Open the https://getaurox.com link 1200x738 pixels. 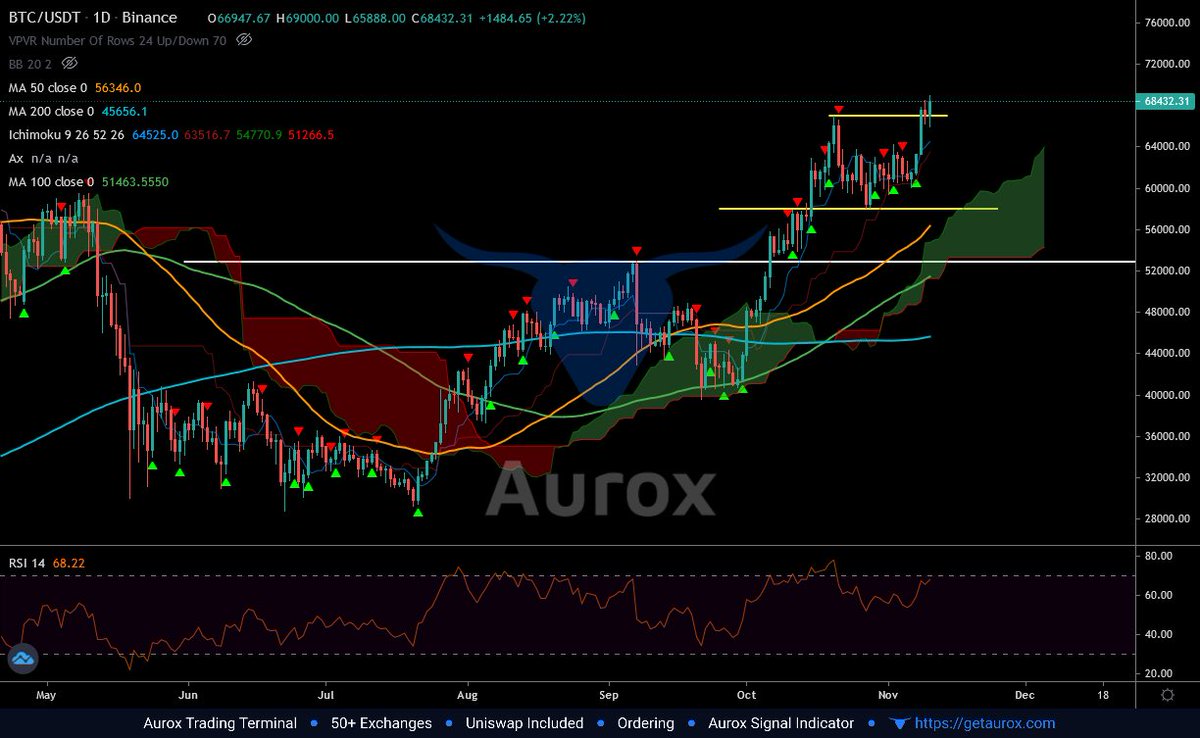tap(986, 723)
